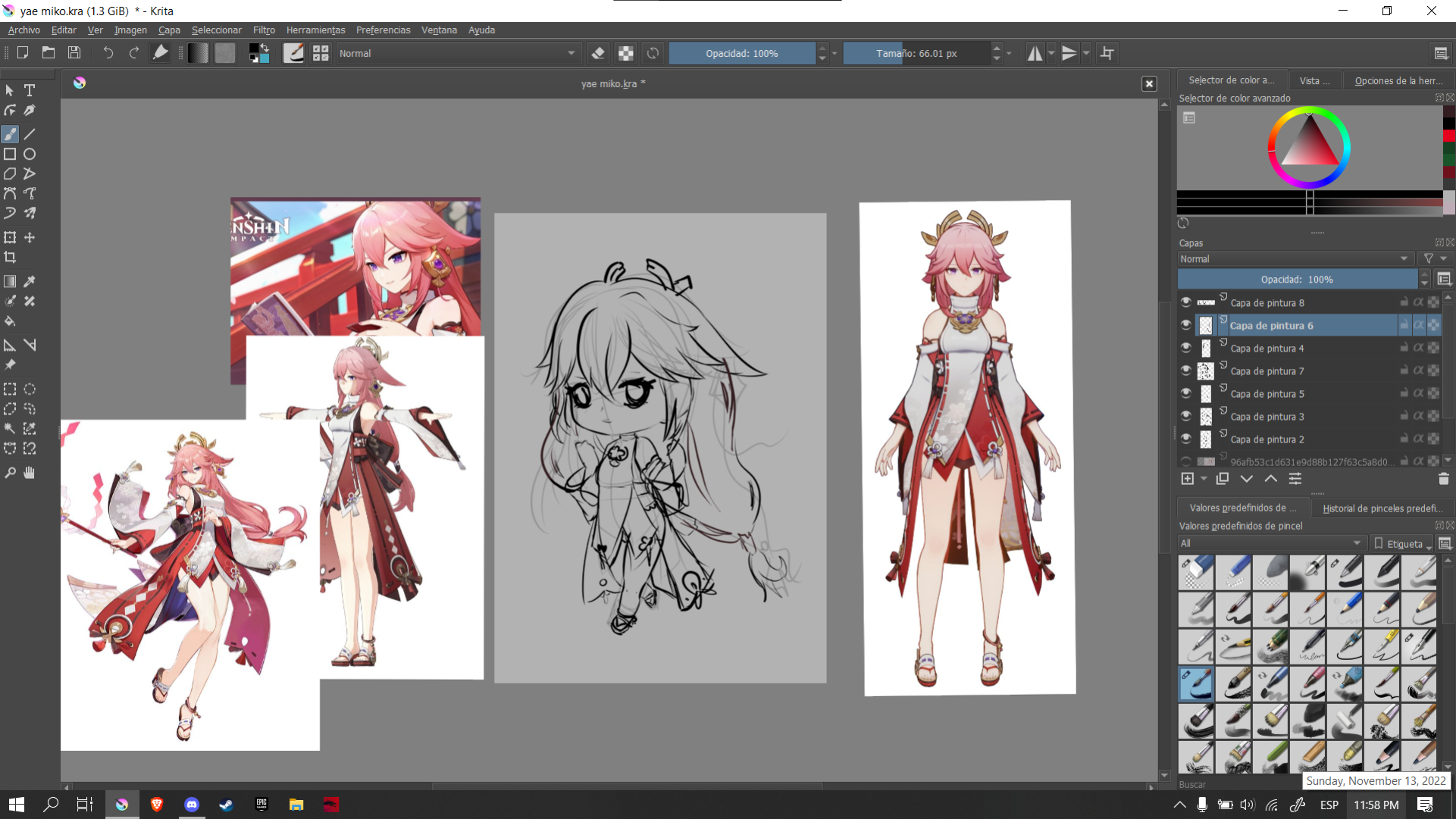Pick the Move tool
This screenshot has height=819, width=1456.
(x=30, y=237)
